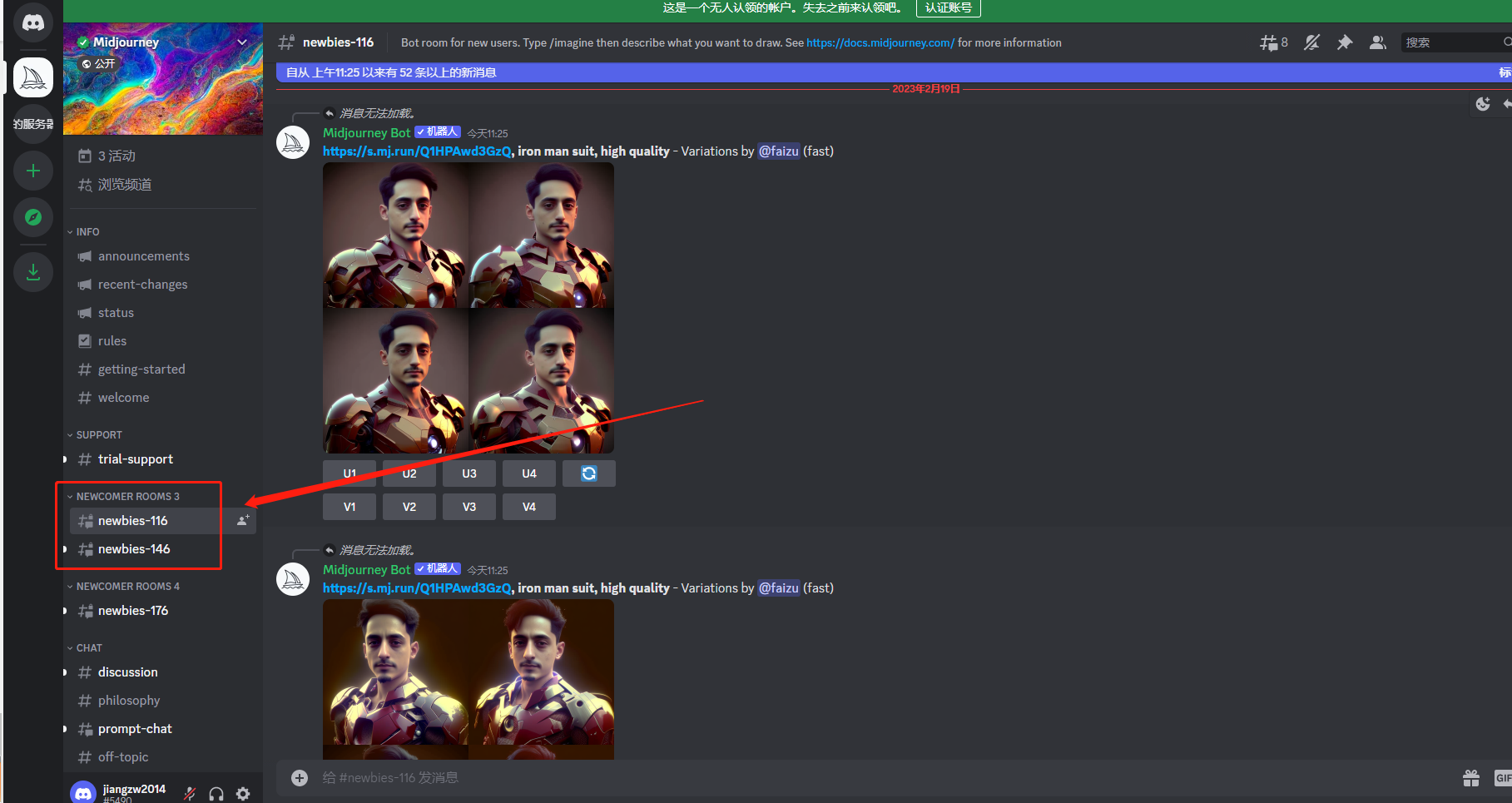This screenshot has height=803, width=1512.
Task: Open the second iron man image grid
Action: (x=468, y=679)
